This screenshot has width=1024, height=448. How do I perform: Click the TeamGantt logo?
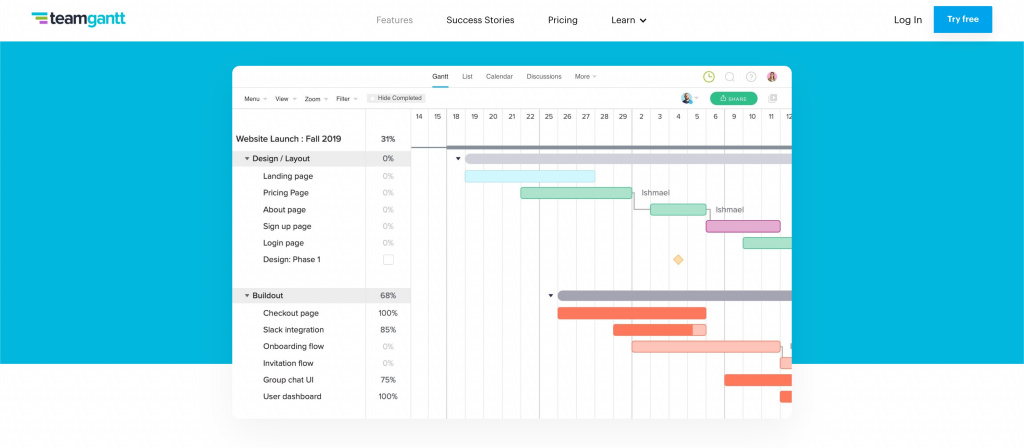(78, 19)
